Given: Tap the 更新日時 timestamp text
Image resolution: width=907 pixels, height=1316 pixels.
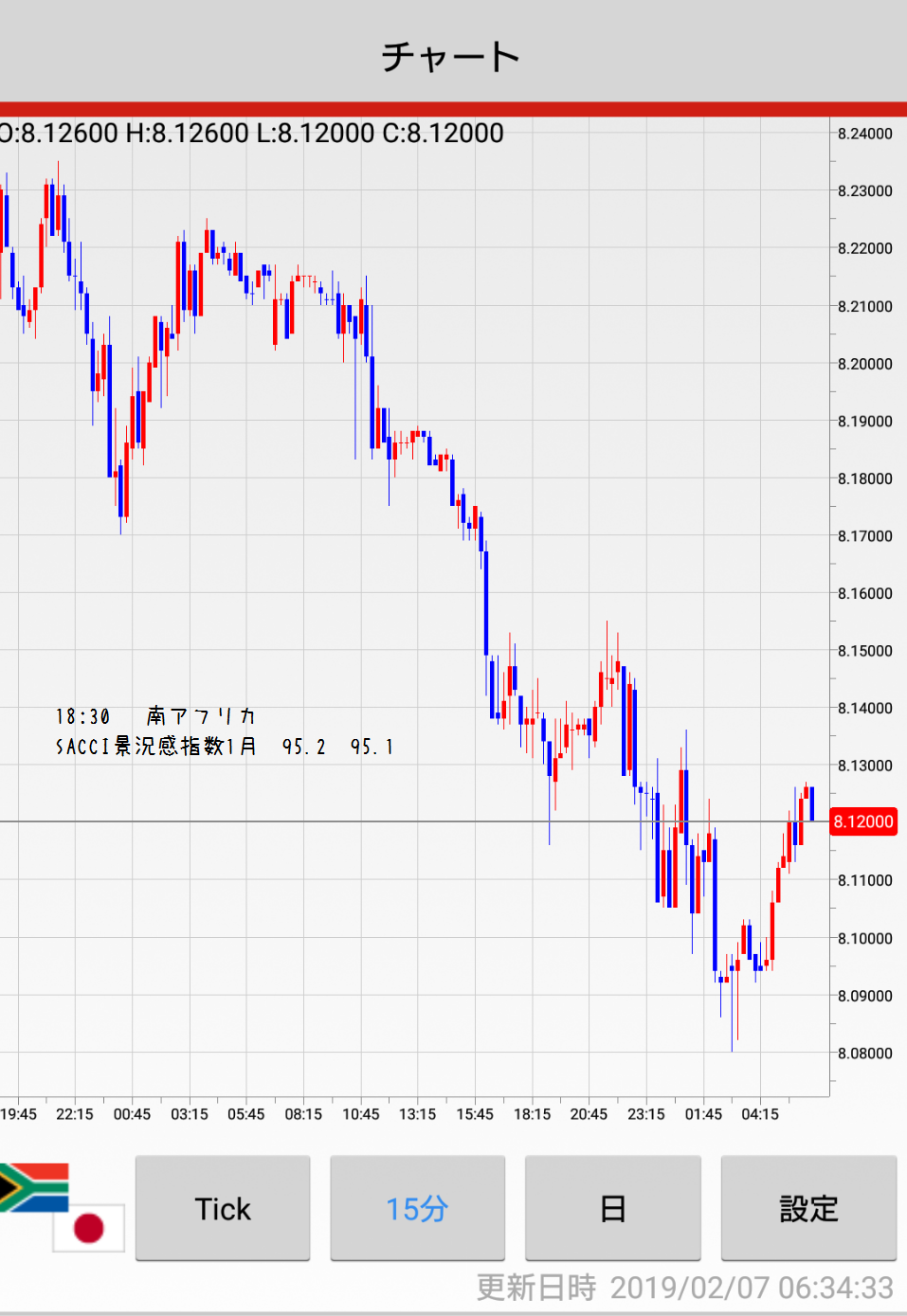Looking at the screenshot, I should pos(684,1288).
